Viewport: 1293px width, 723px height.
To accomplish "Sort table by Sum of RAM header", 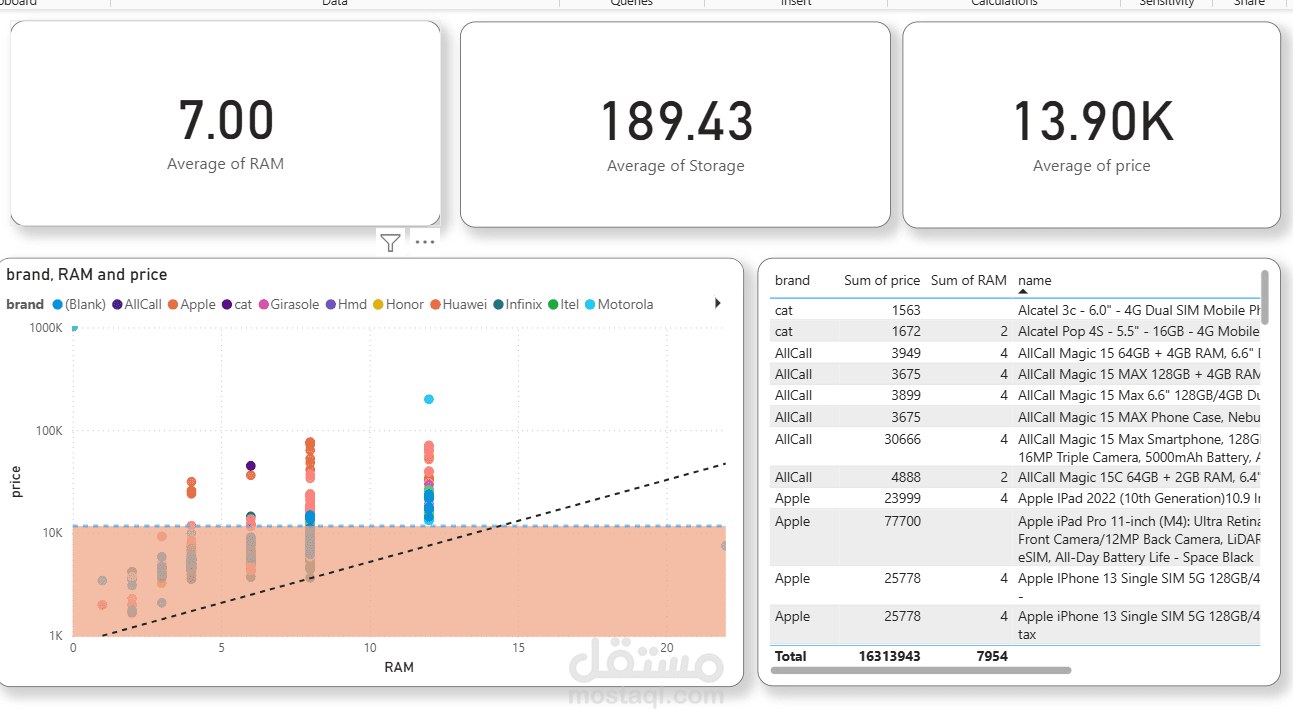I will tap(969, 281).
